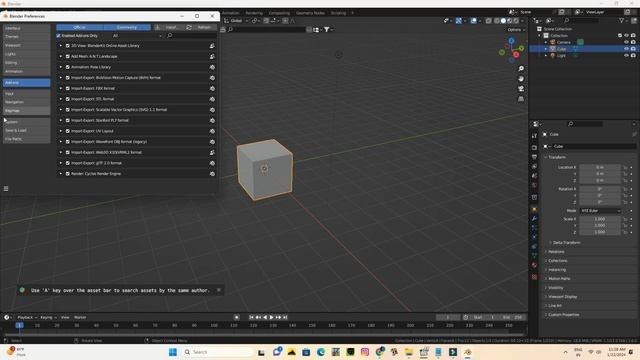Open Object properties tab (orange square)
The image size is (640, 360).
click(x=534, y=209)
